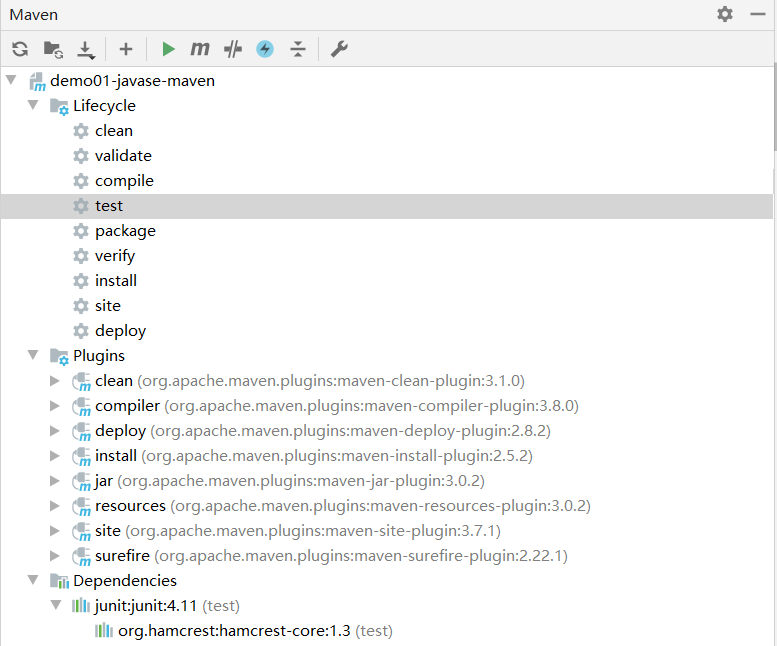Expand the clean plugin node

point(55,380)
